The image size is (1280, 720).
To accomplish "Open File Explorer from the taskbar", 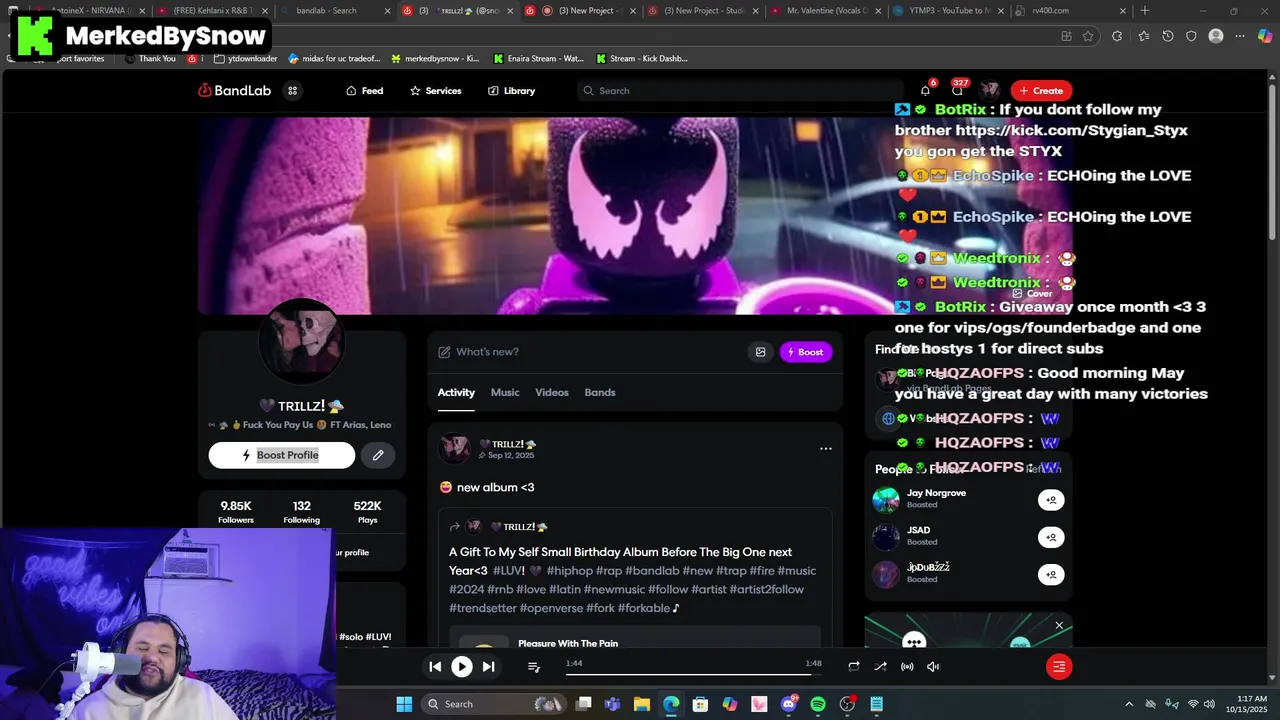I will [x=642, y=704].
